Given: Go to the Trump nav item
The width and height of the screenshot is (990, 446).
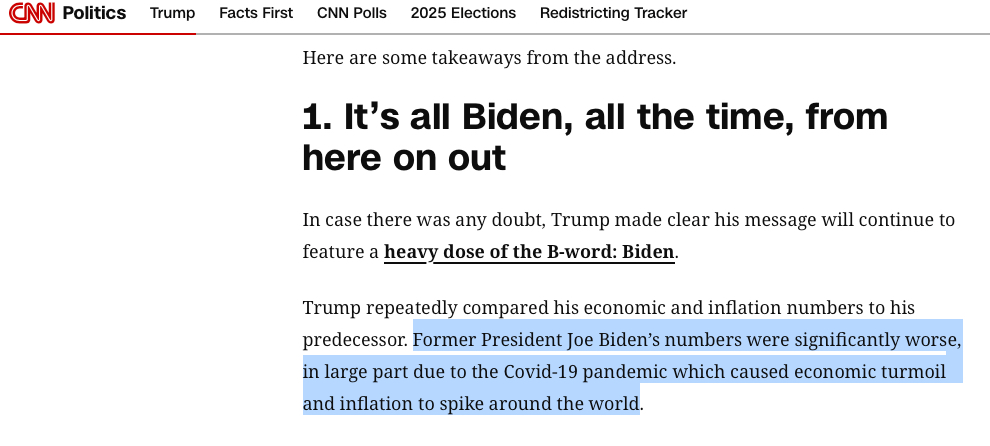Looking at the screenshot, I should (x=172, y=13).
